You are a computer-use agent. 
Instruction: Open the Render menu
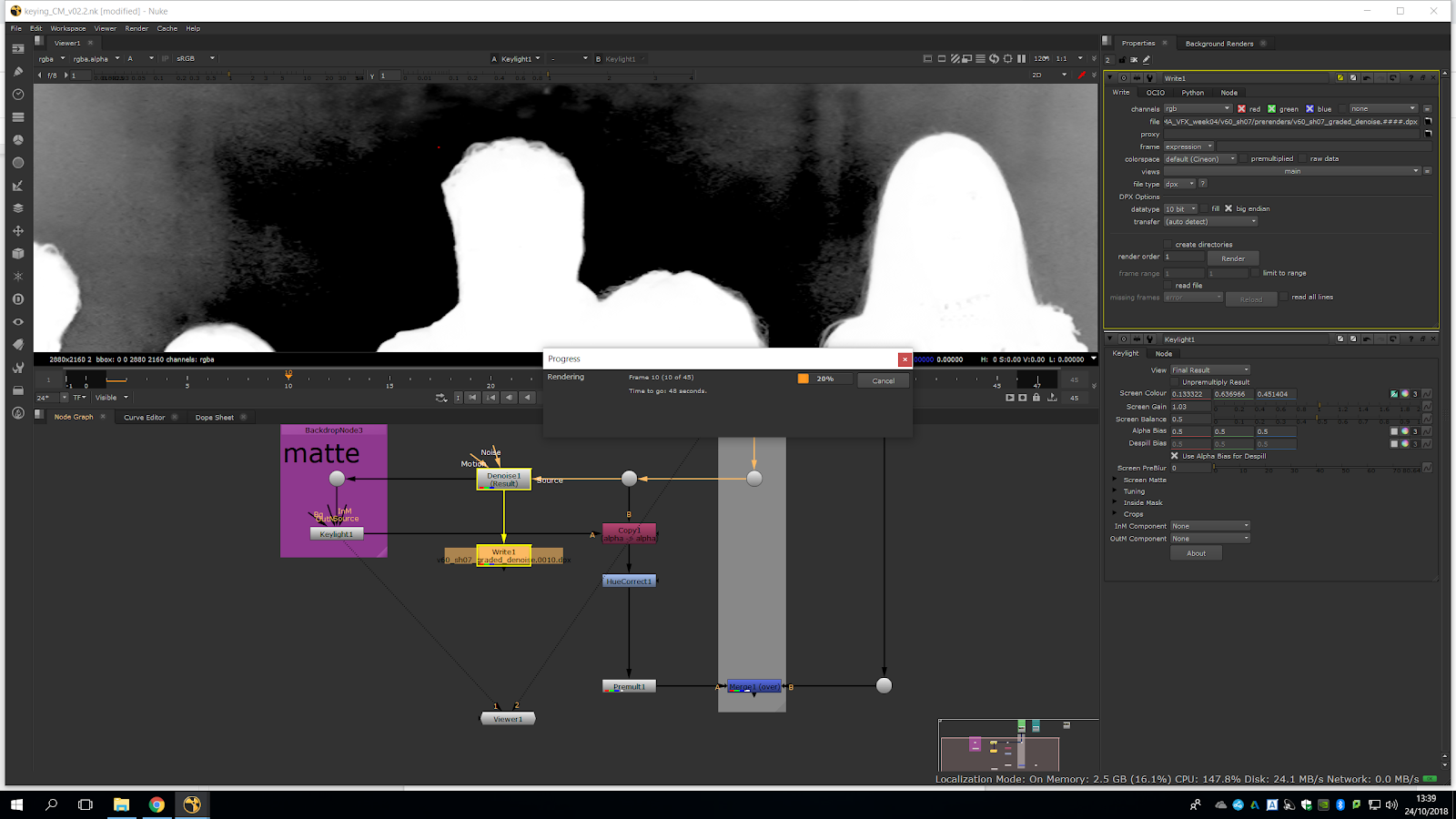point(136,28)
